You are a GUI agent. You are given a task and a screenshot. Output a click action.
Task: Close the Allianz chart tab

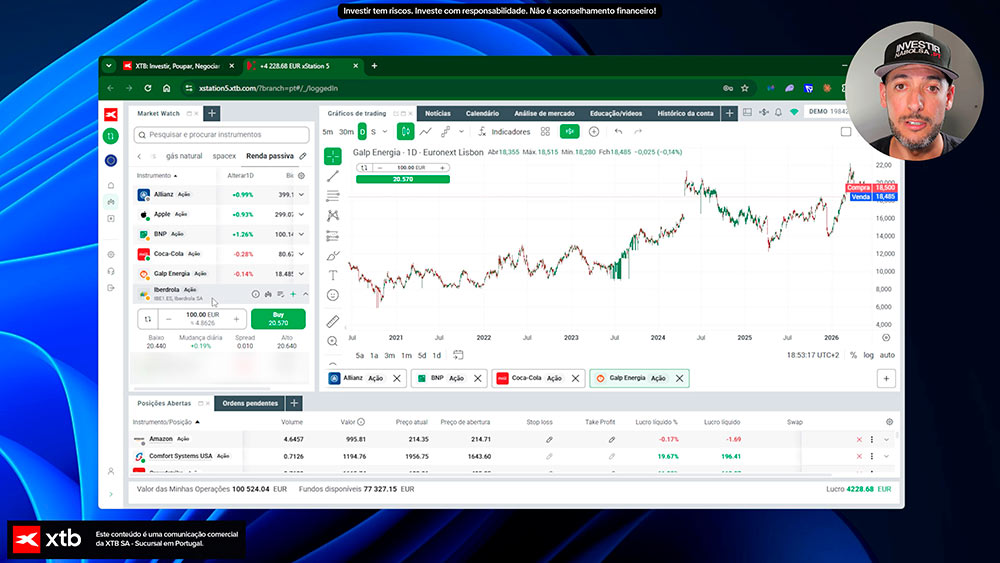pyautogui.click(x=397, y=378)
